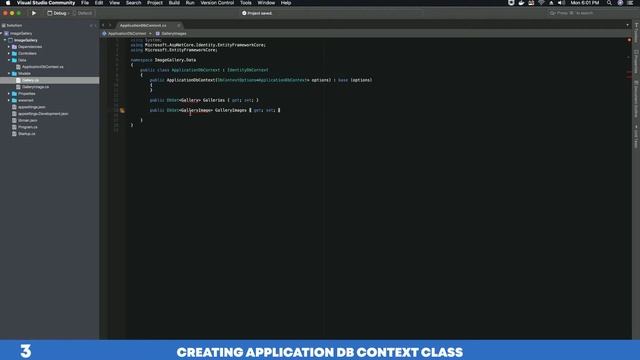Expand the Properties folder in solution tree
The image size is (640, 360).
[x=9, y=93]
